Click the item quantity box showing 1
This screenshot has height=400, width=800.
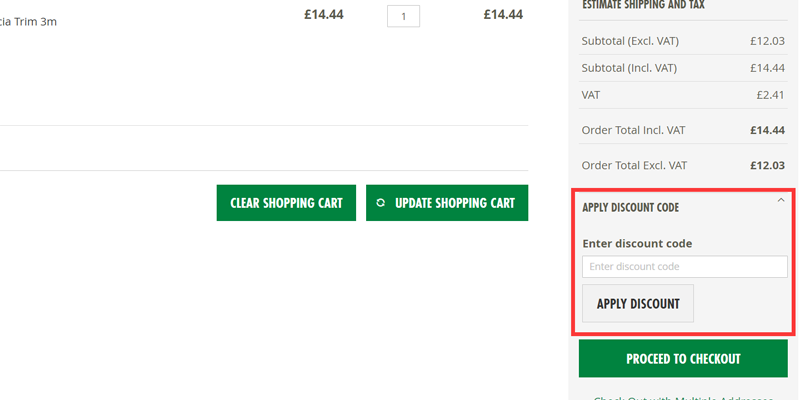click(x=404, y=16)
